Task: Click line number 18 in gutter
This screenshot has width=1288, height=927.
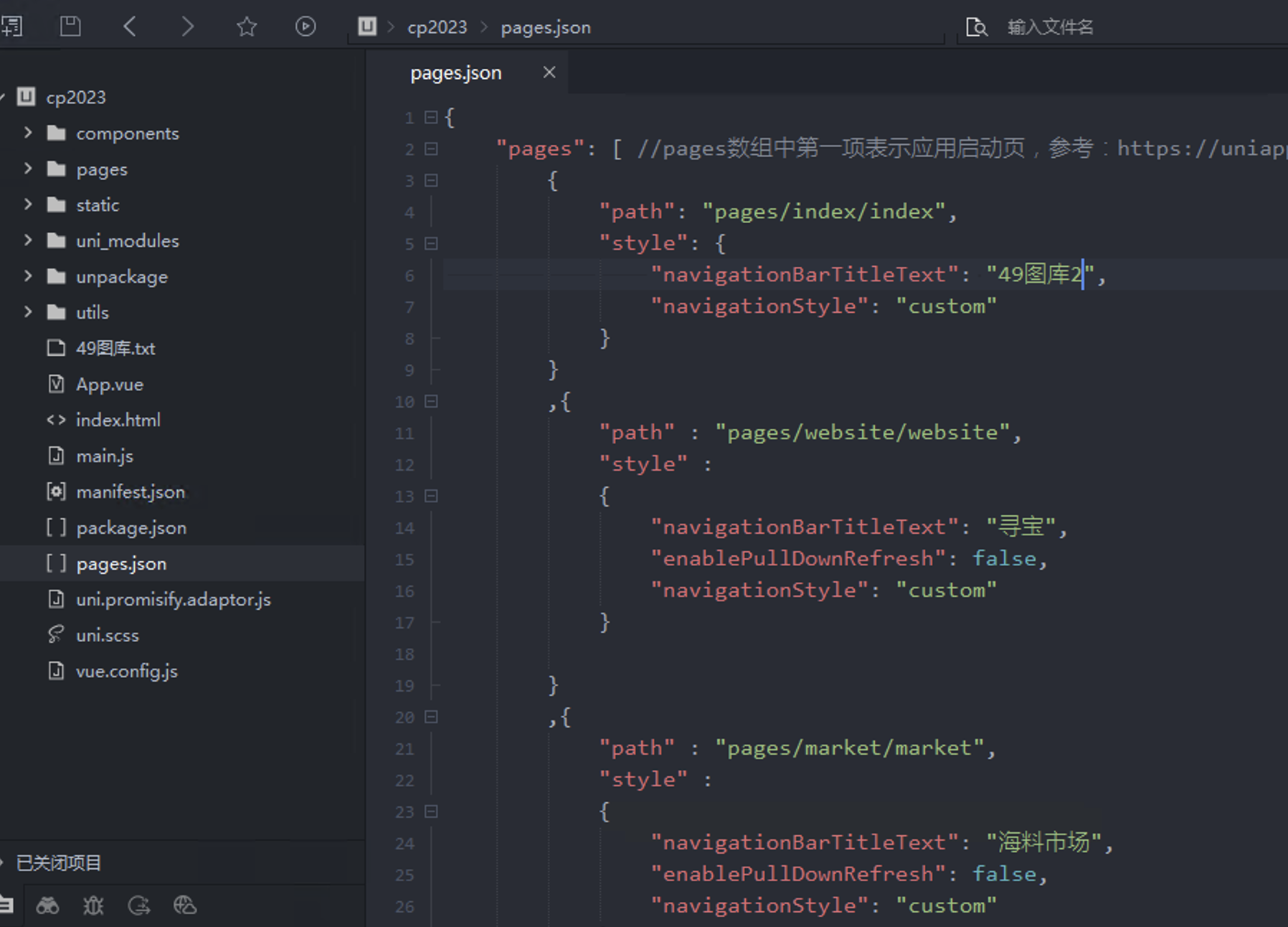Action: pyautogui.click(x=404, y=654)
